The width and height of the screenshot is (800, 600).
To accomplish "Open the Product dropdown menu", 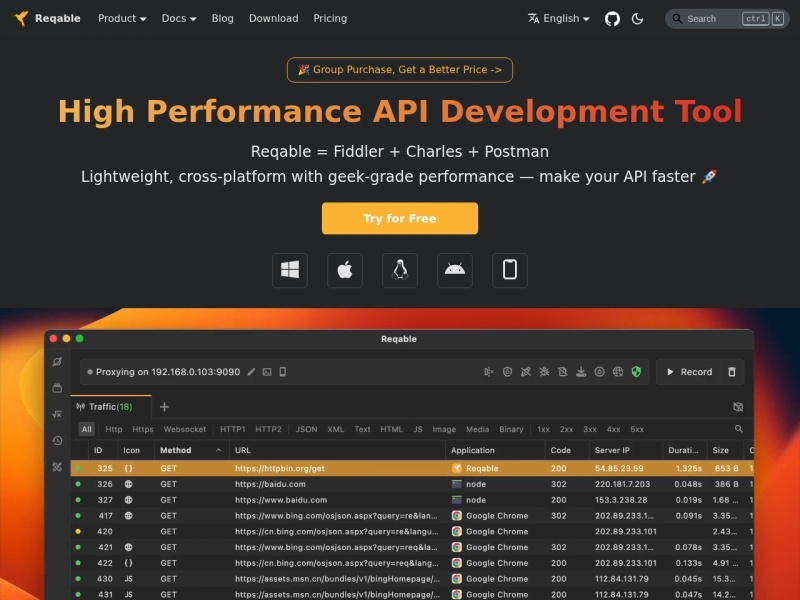I will 122,18.
